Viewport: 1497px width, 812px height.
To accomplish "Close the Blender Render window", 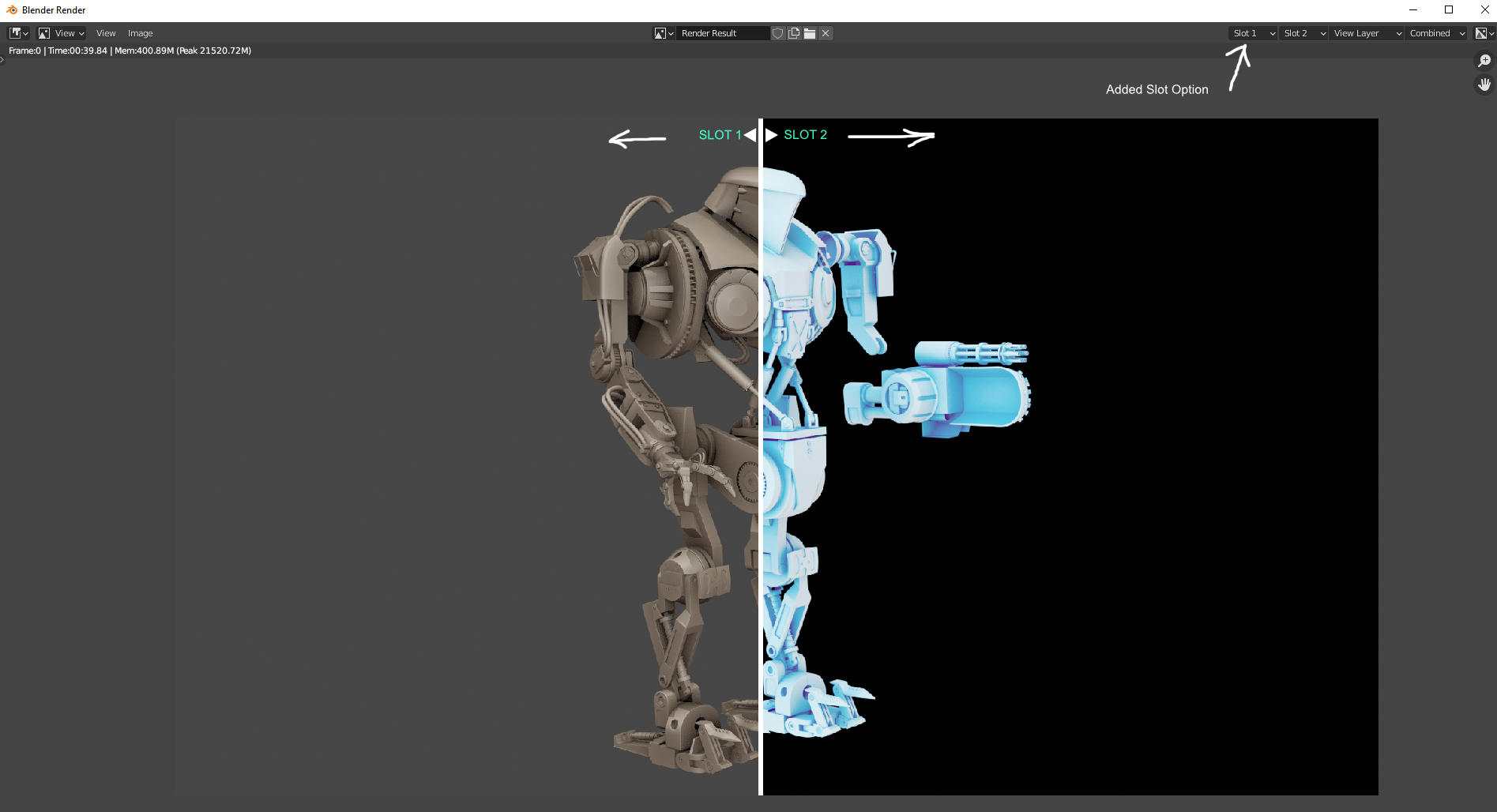I will click(1484, 10).
